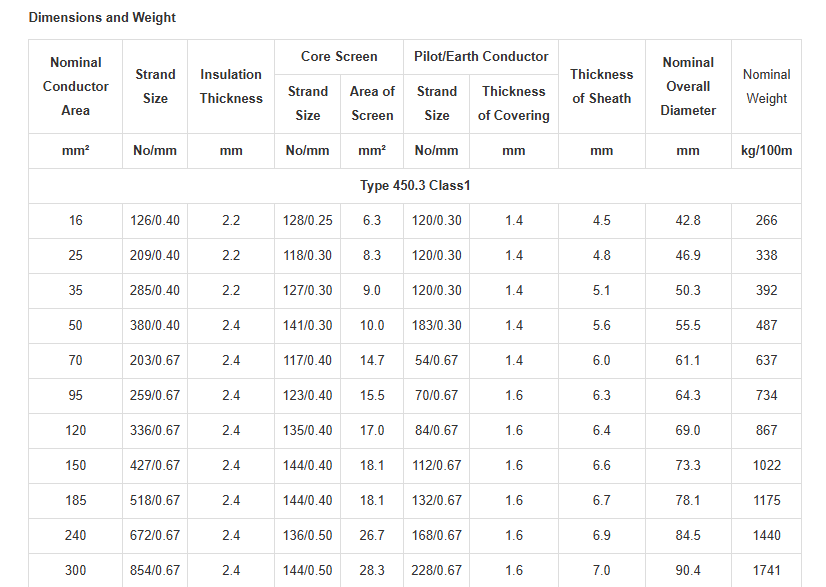This screenshot has height=587, width=826.
Task: Select the 'Area of Screen' subheader
Action: coord(372,103)
